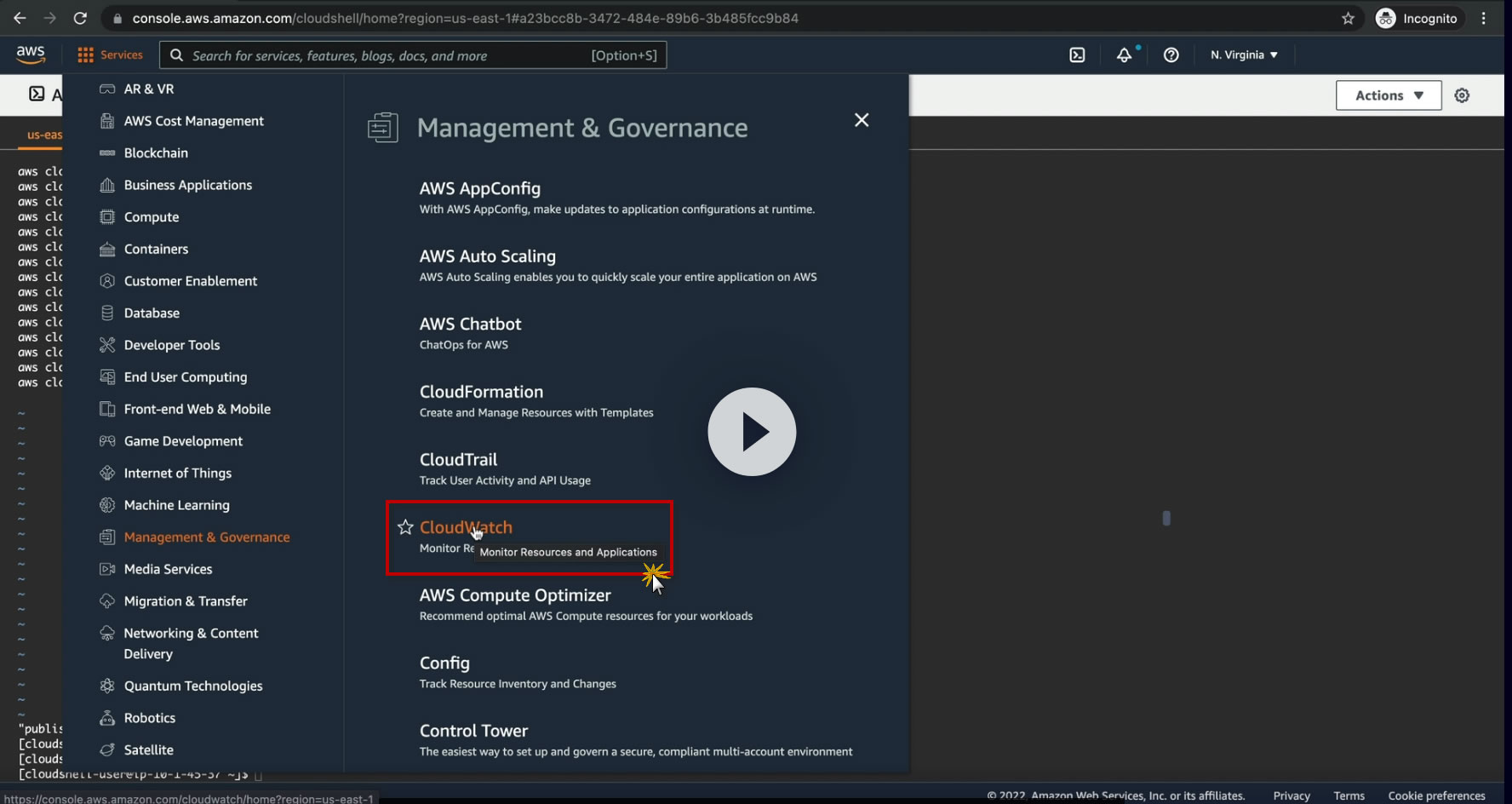Open AWS Chatbot service
This screenshot has height=804, width=1512.
pyautogui.click(x=471, y=324)
